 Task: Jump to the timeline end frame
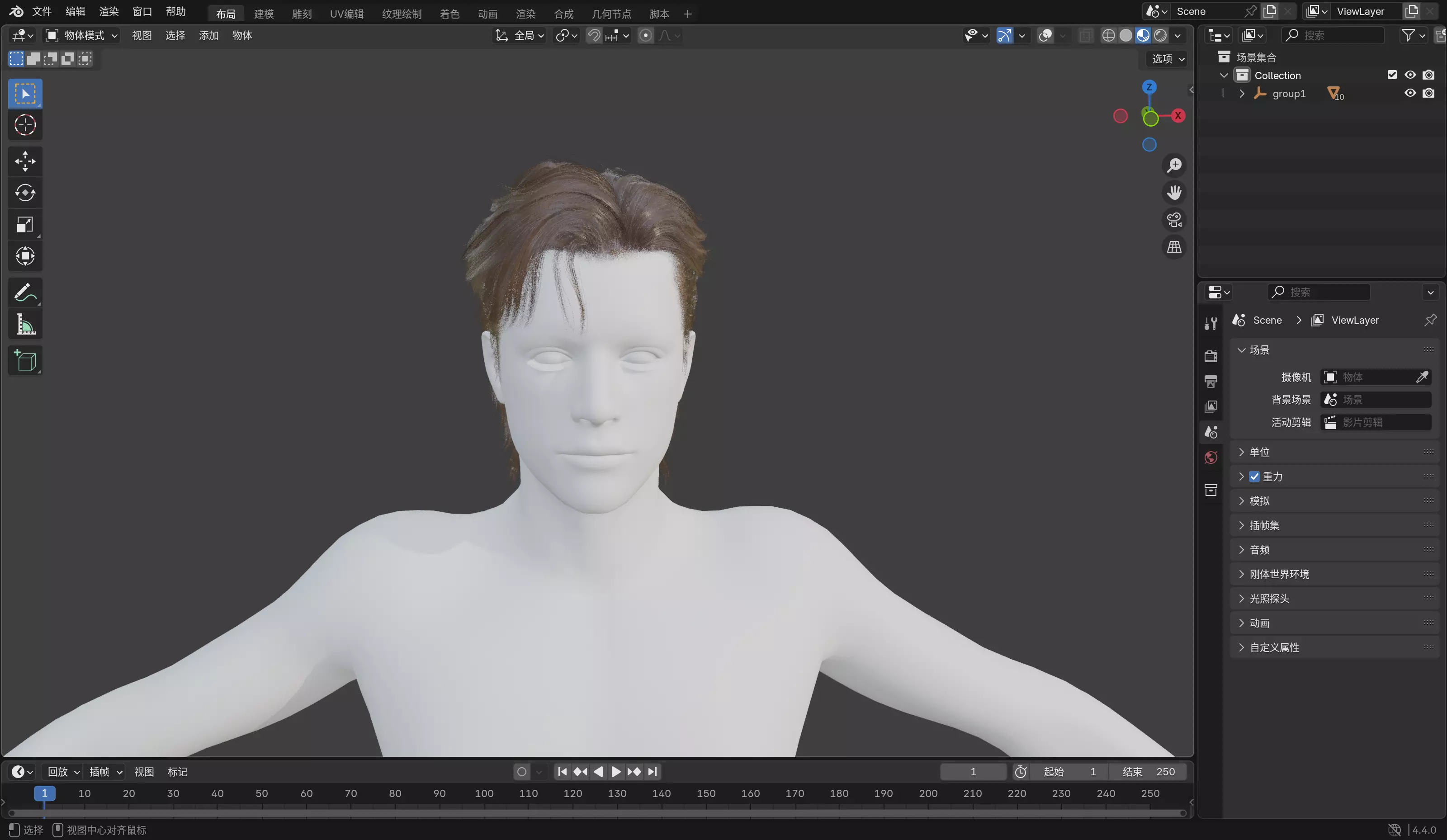tap(653, 772)
